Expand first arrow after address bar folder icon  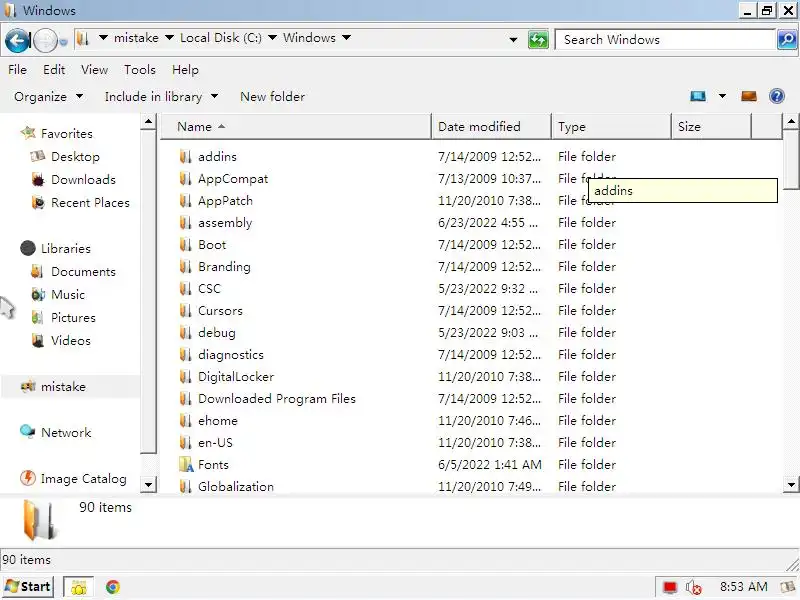coord(103,38)
